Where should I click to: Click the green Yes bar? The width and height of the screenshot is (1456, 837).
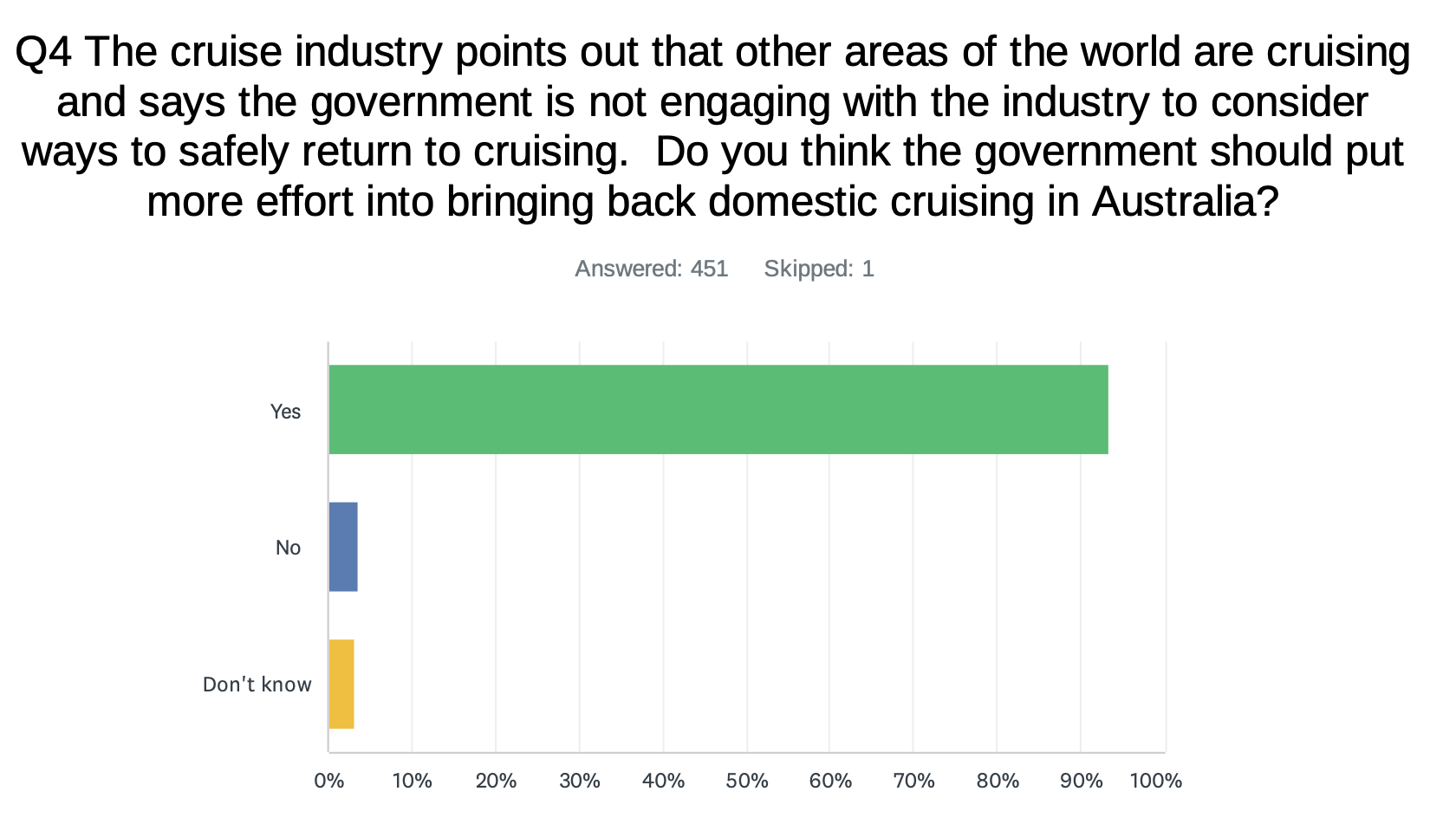click(718, 410)
